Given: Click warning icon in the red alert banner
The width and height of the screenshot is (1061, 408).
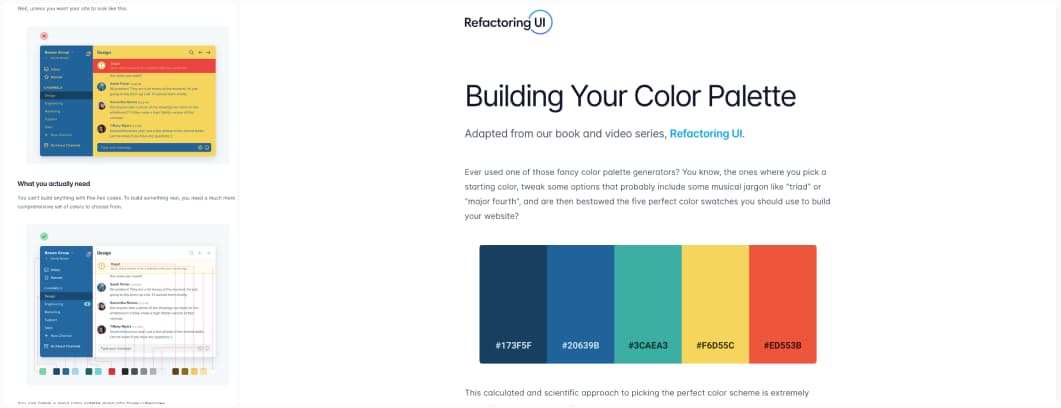Looking at the screenshot, I should pyautogui.click(x=102, y=66).
